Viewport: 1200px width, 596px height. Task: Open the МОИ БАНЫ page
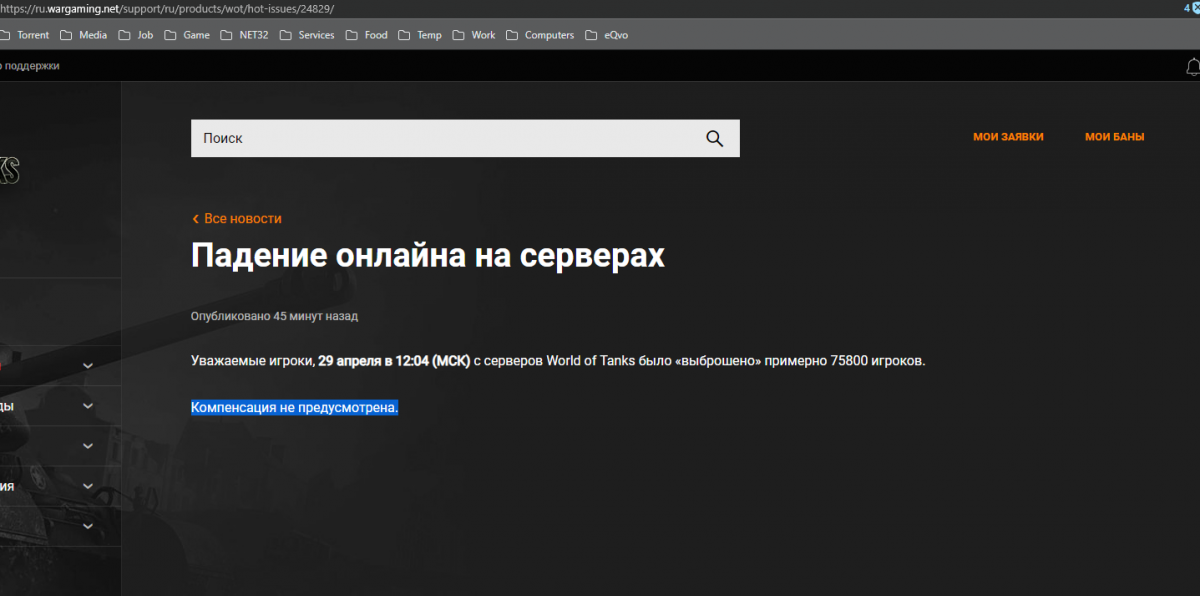(x=1115, y=137)
